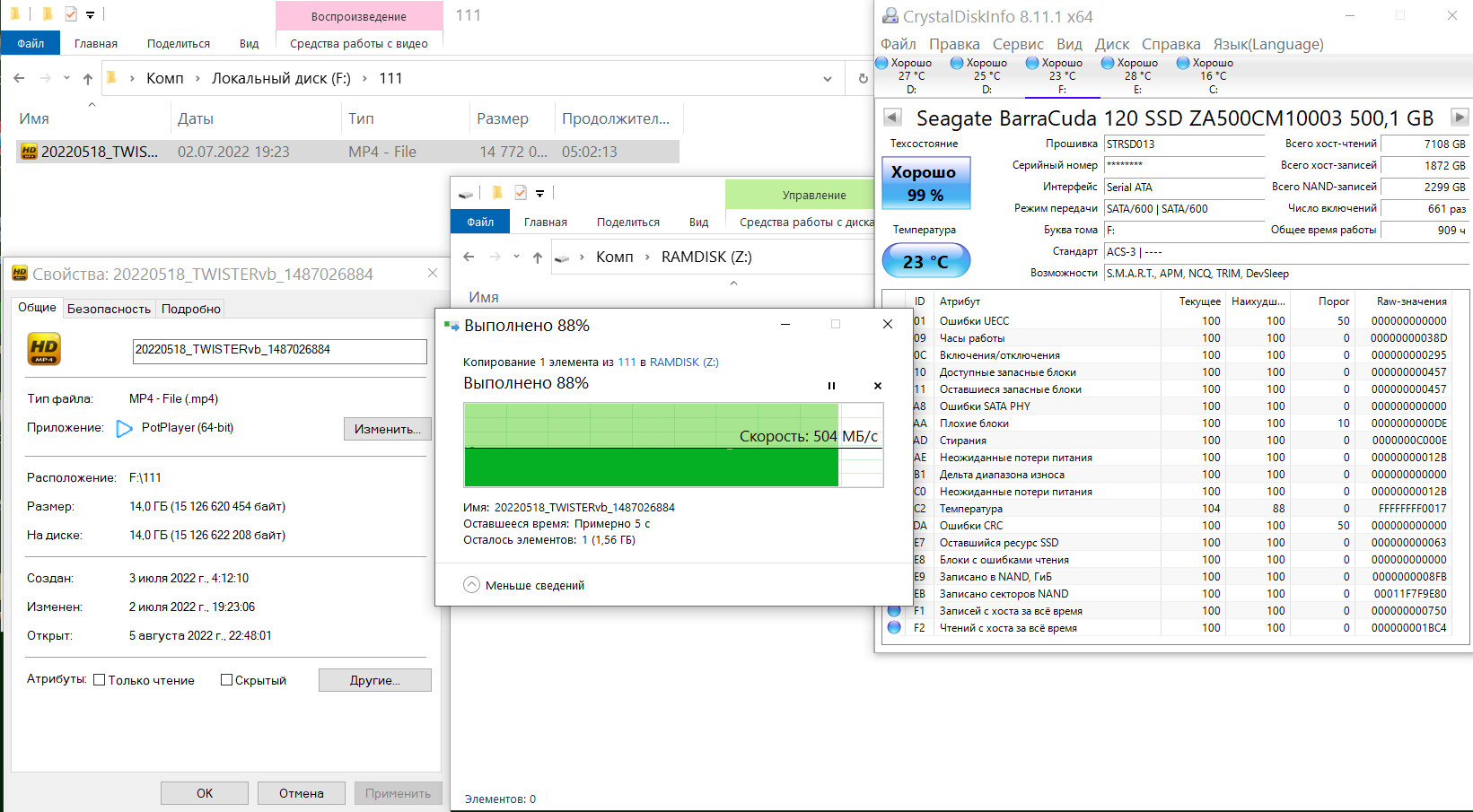Expand the chevron after Локальный диск (F:)

364,78
